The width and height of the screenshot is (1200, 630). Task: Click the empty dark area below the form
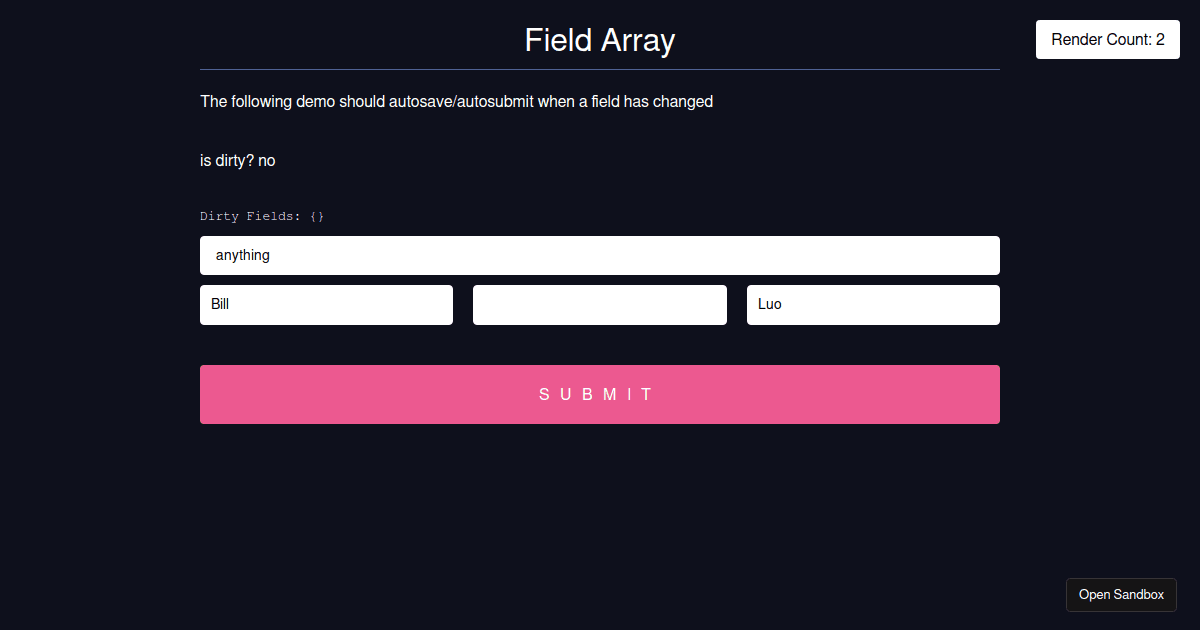click(x=599, y=500)
